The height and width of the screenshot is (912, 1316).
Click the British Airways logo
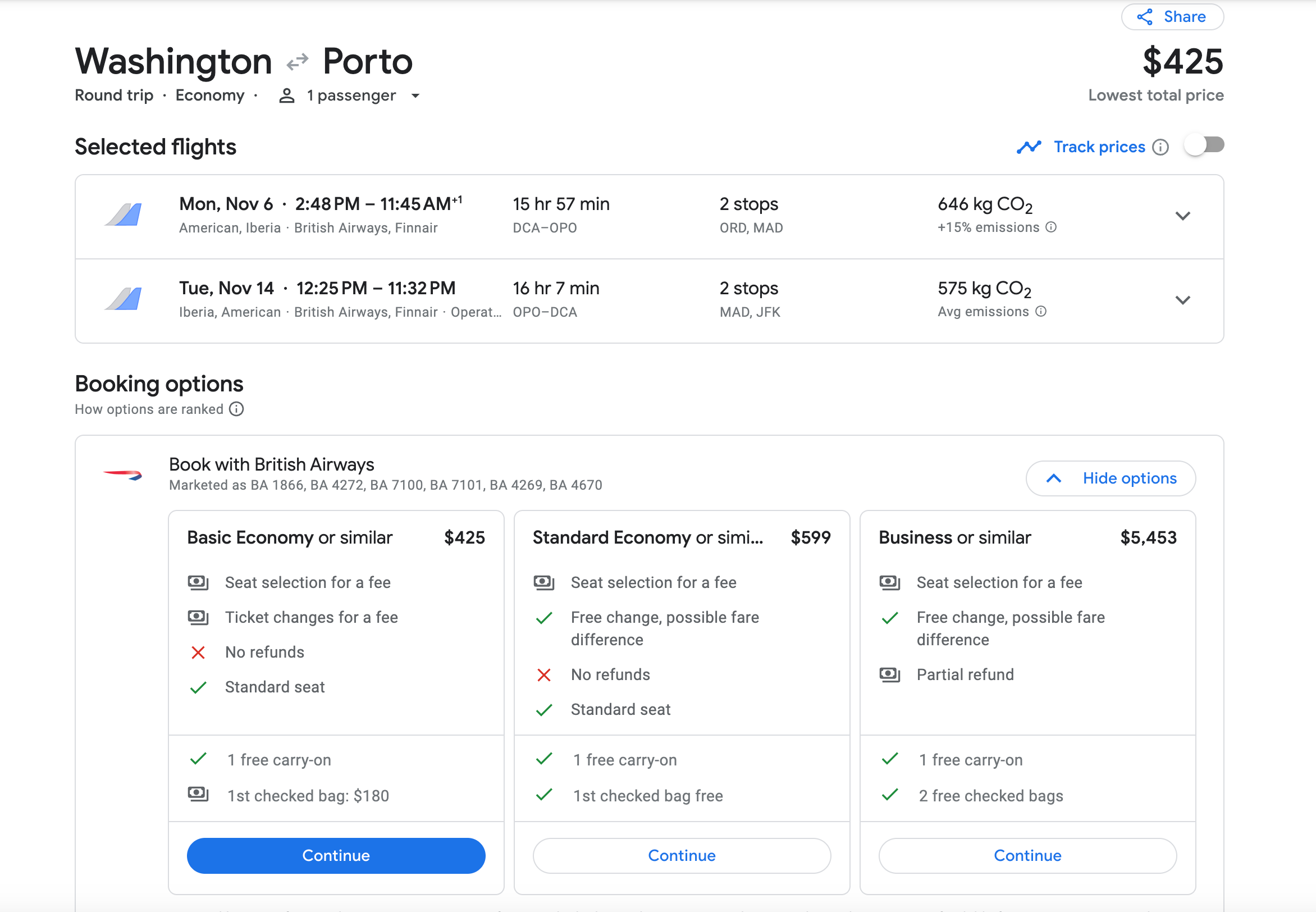point(122,475)
